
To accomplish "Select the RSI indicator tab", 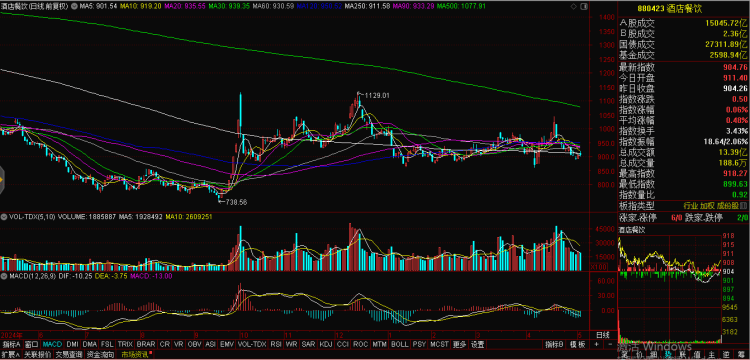I will pos(276,344).
